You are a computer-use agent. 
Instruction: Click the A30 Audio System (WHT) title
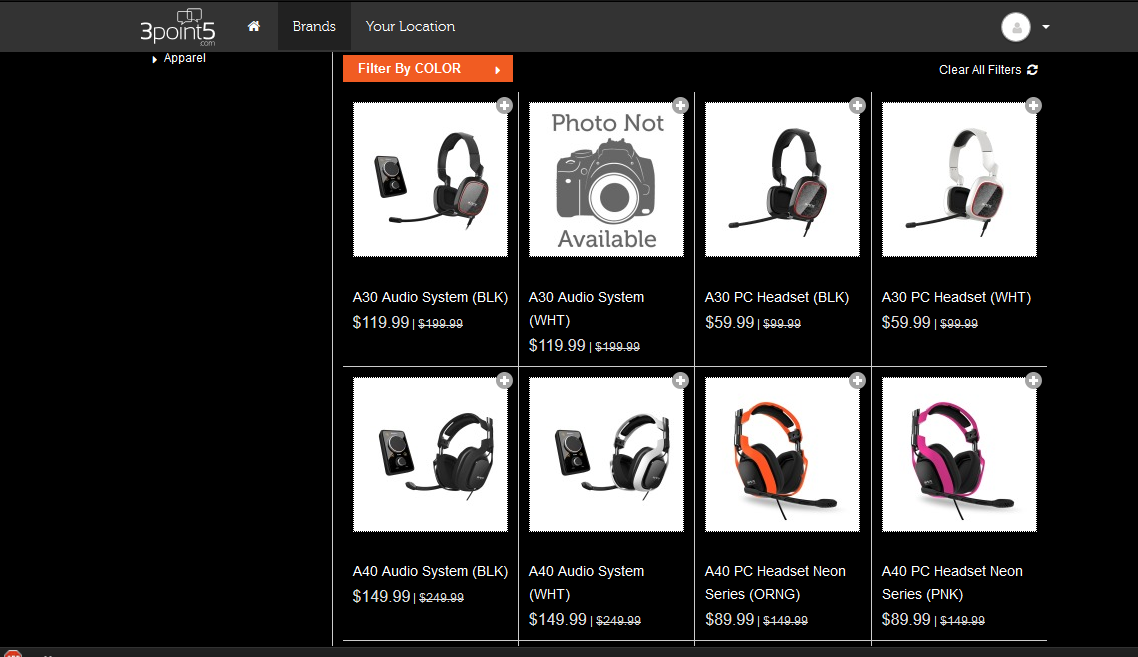point(586,309)
